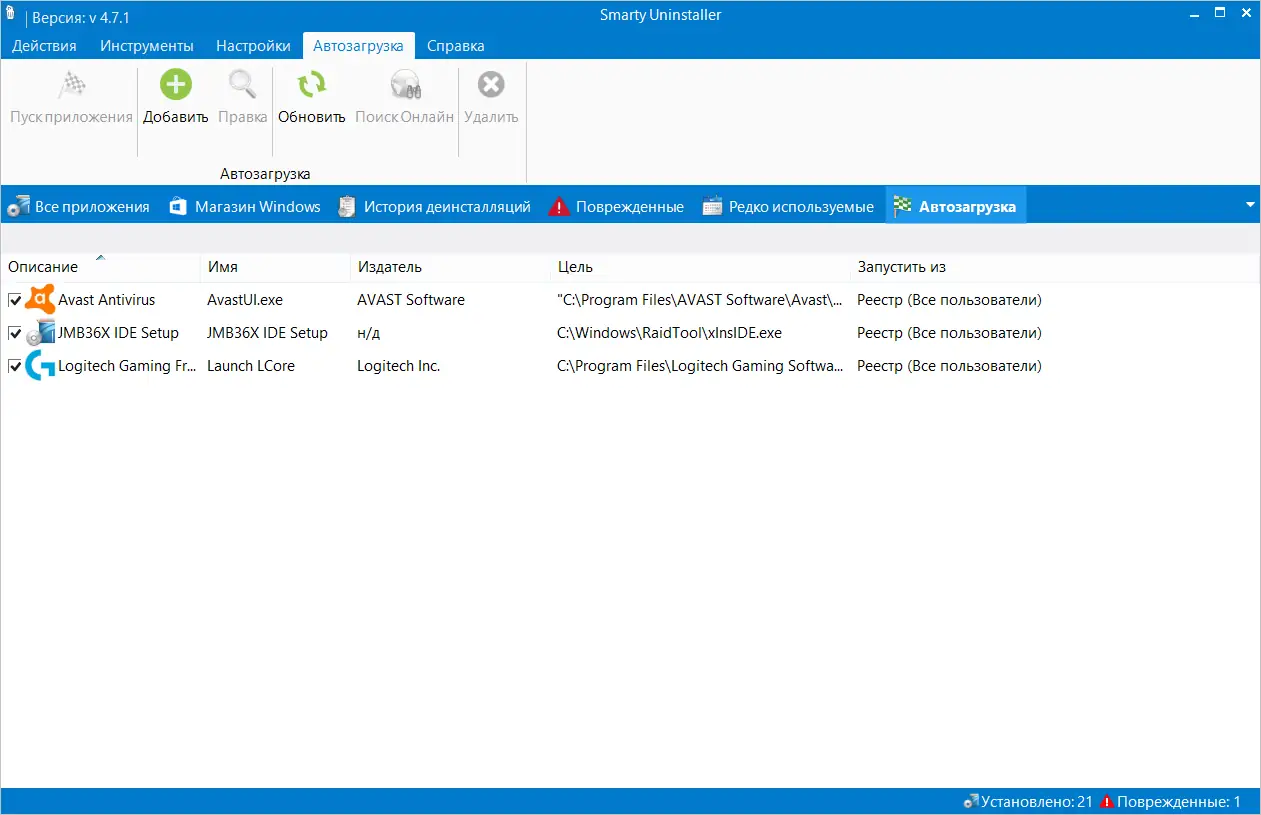Uncheck the Logitech Gaming Framework checkbox
Viewport: 1261px width, 815px height.
[x=15, y=366]
